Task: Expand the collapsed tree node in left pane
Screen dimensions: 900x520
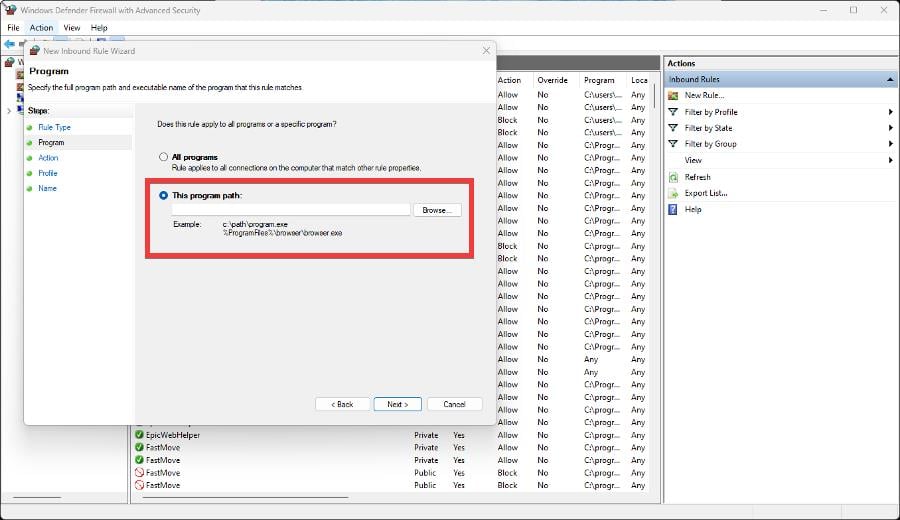Action: (x=9, y=111)
